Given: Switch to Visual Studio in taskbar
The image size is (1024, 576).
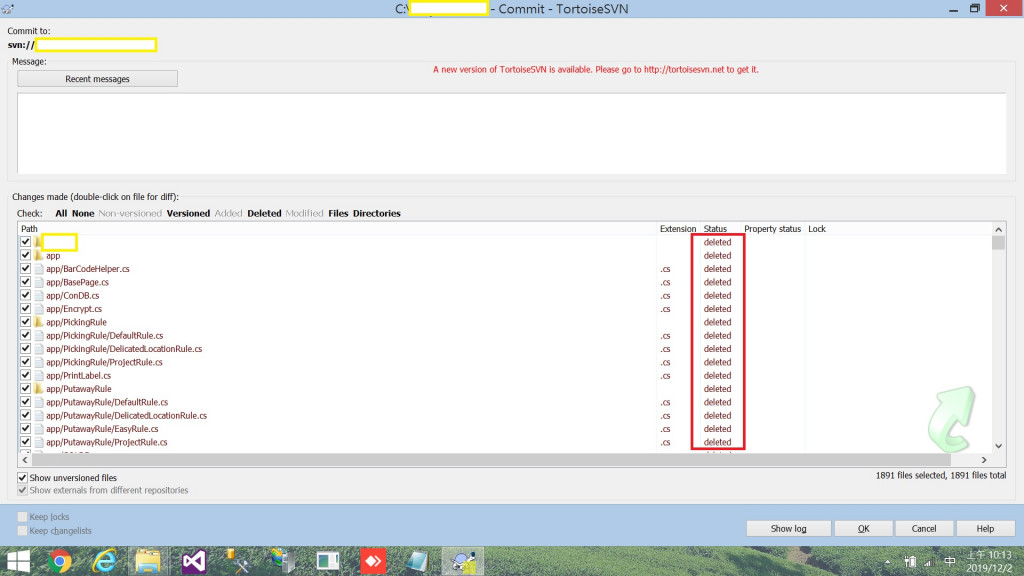Looking at the screenshot, I should point(194,562).
